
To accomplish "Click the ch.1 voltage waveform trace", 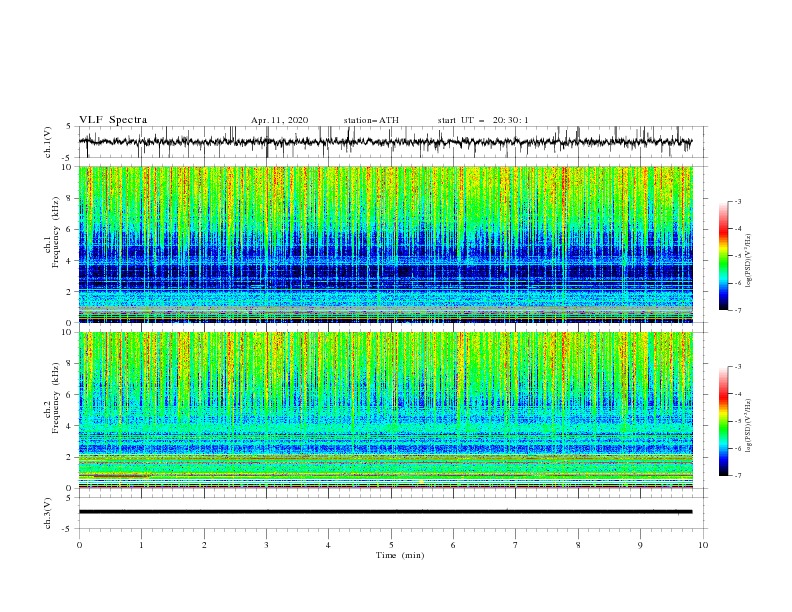I will (385, 142).
